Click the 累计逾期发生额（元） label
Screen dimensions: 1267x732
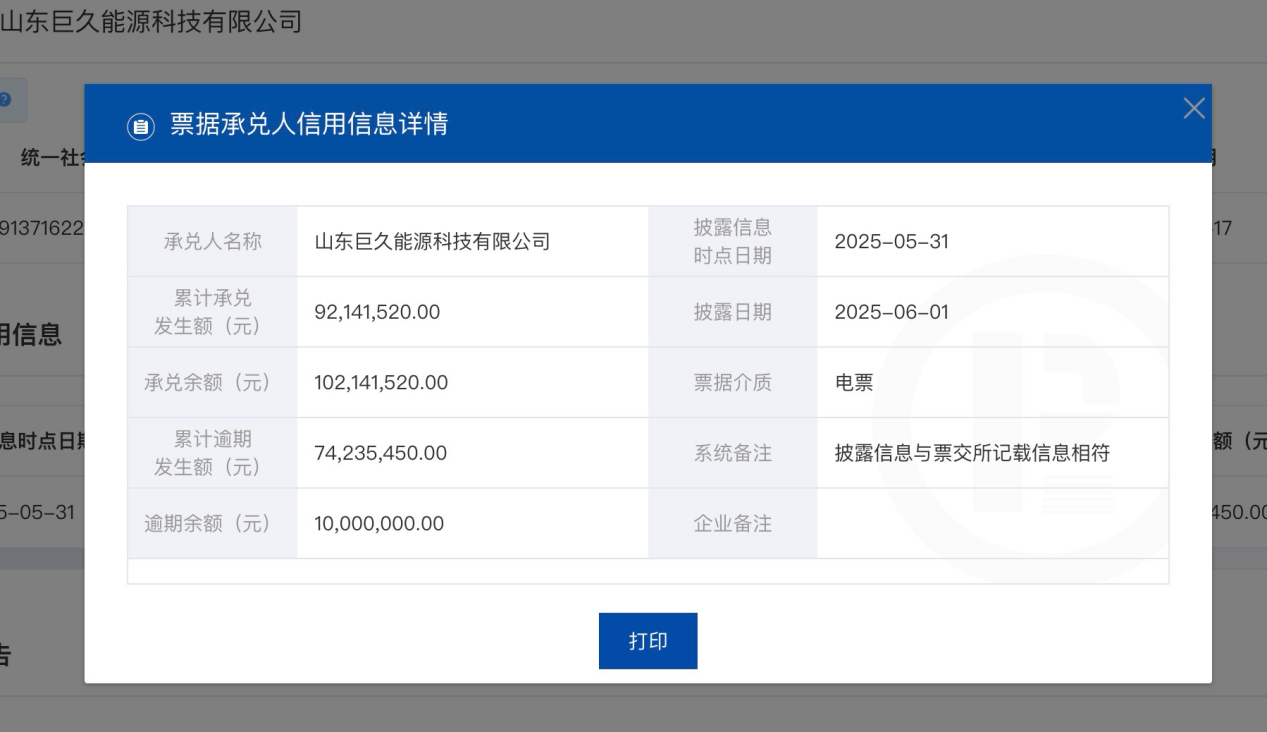click(212, 453)
